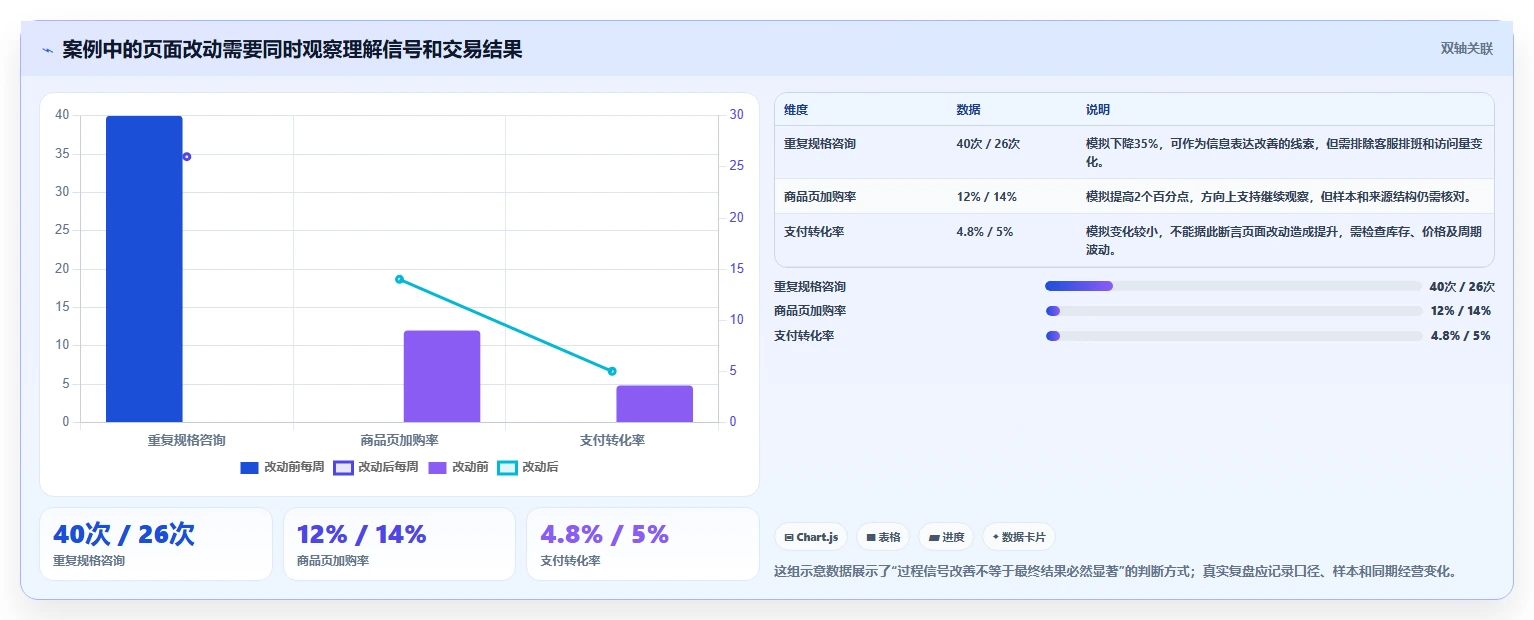Click the 重复规格咨询 progress bar
Image resolution: width=1534 pixels, height=620 pixels.
(x=1233, y=286)
